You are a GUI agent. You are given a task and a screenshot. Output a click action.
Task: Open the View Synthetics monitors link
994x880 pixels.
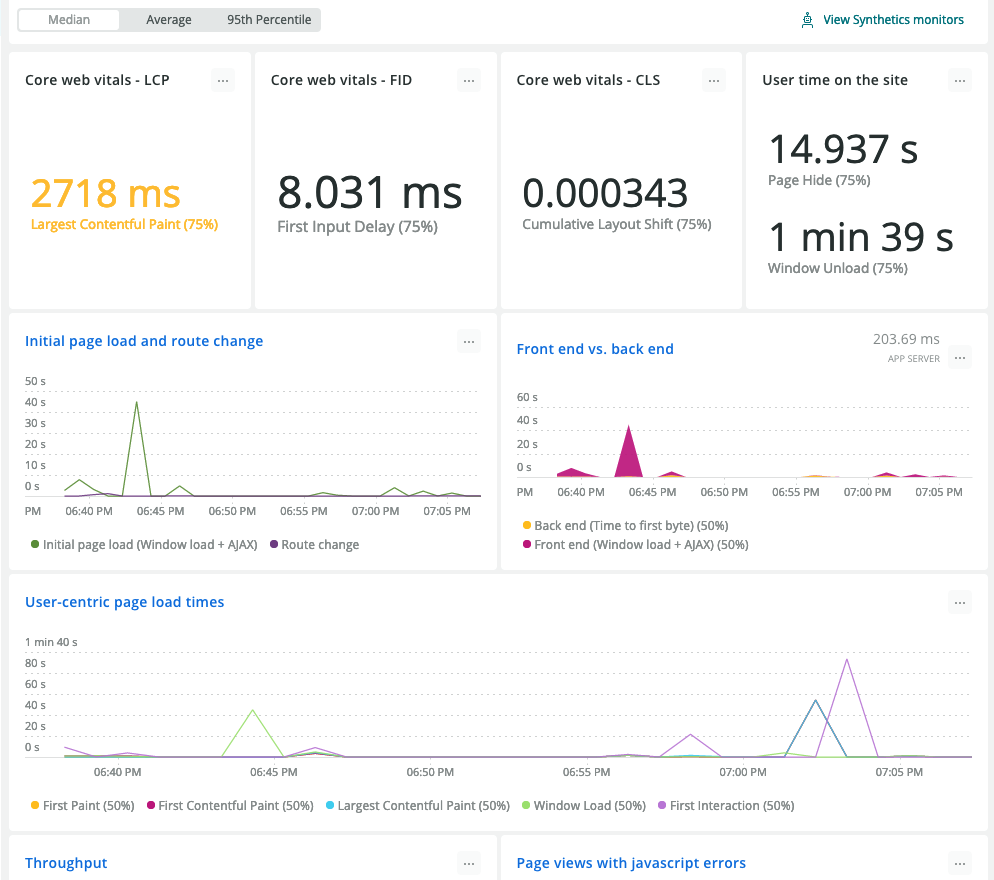[893, 19]
